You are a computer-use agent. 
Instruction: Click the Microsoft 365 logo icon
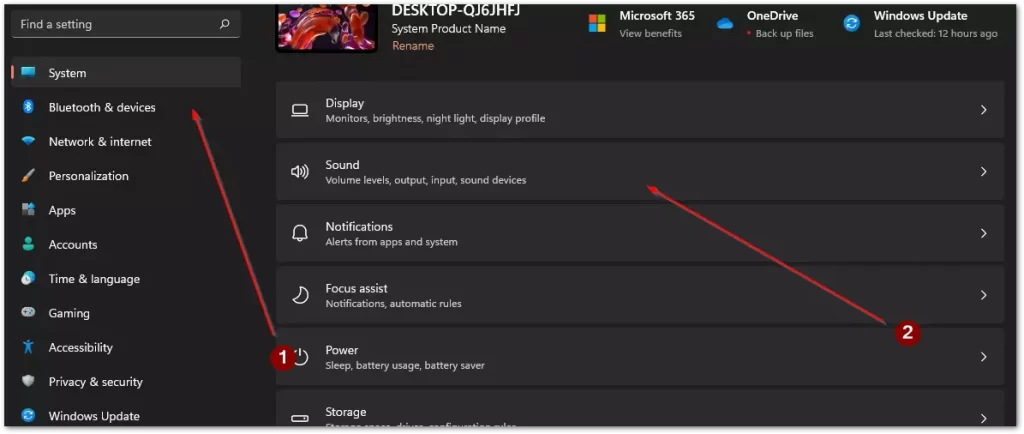click(597, 23)
